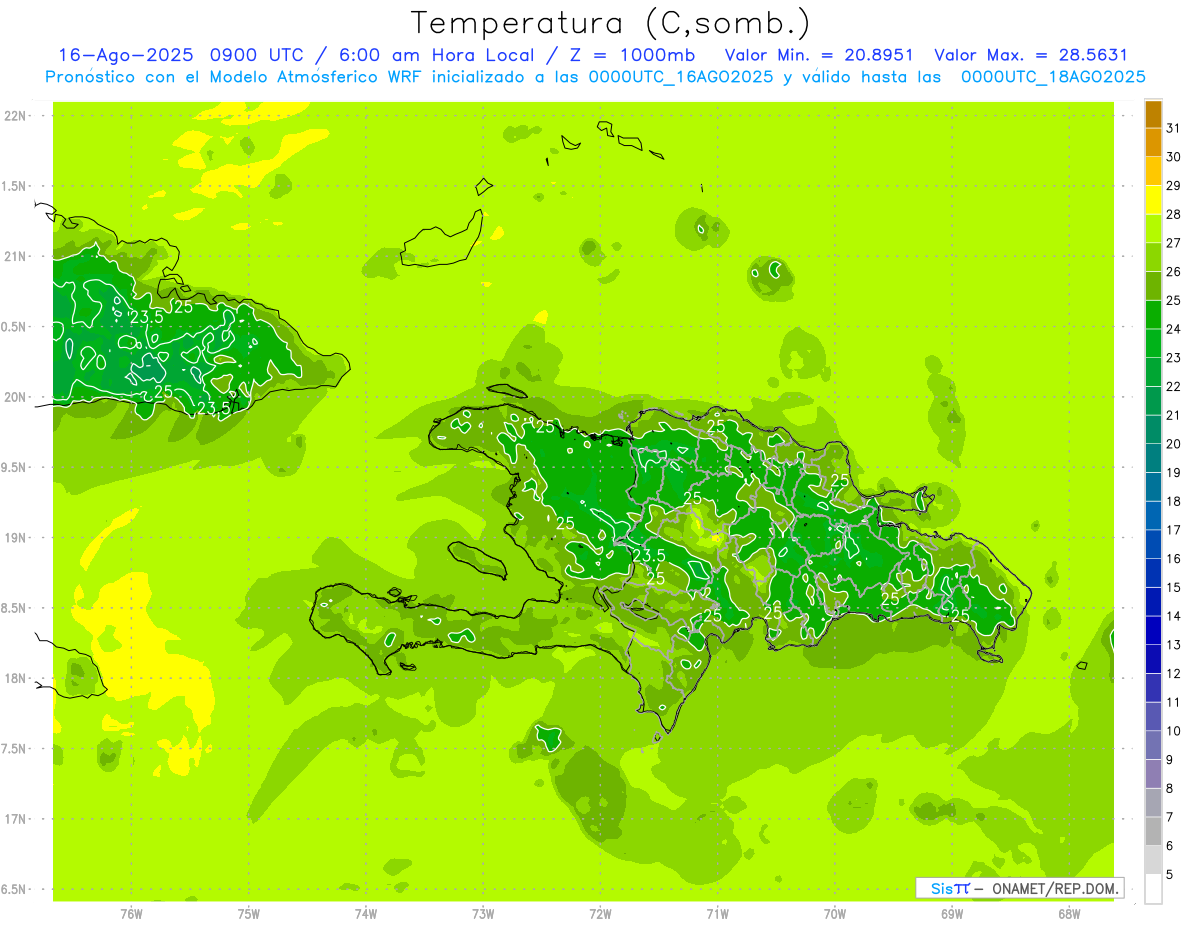Pick the dark blue legend band between 12 and 13
This screenshot has height=927, width=1200.
[1153, 659]
